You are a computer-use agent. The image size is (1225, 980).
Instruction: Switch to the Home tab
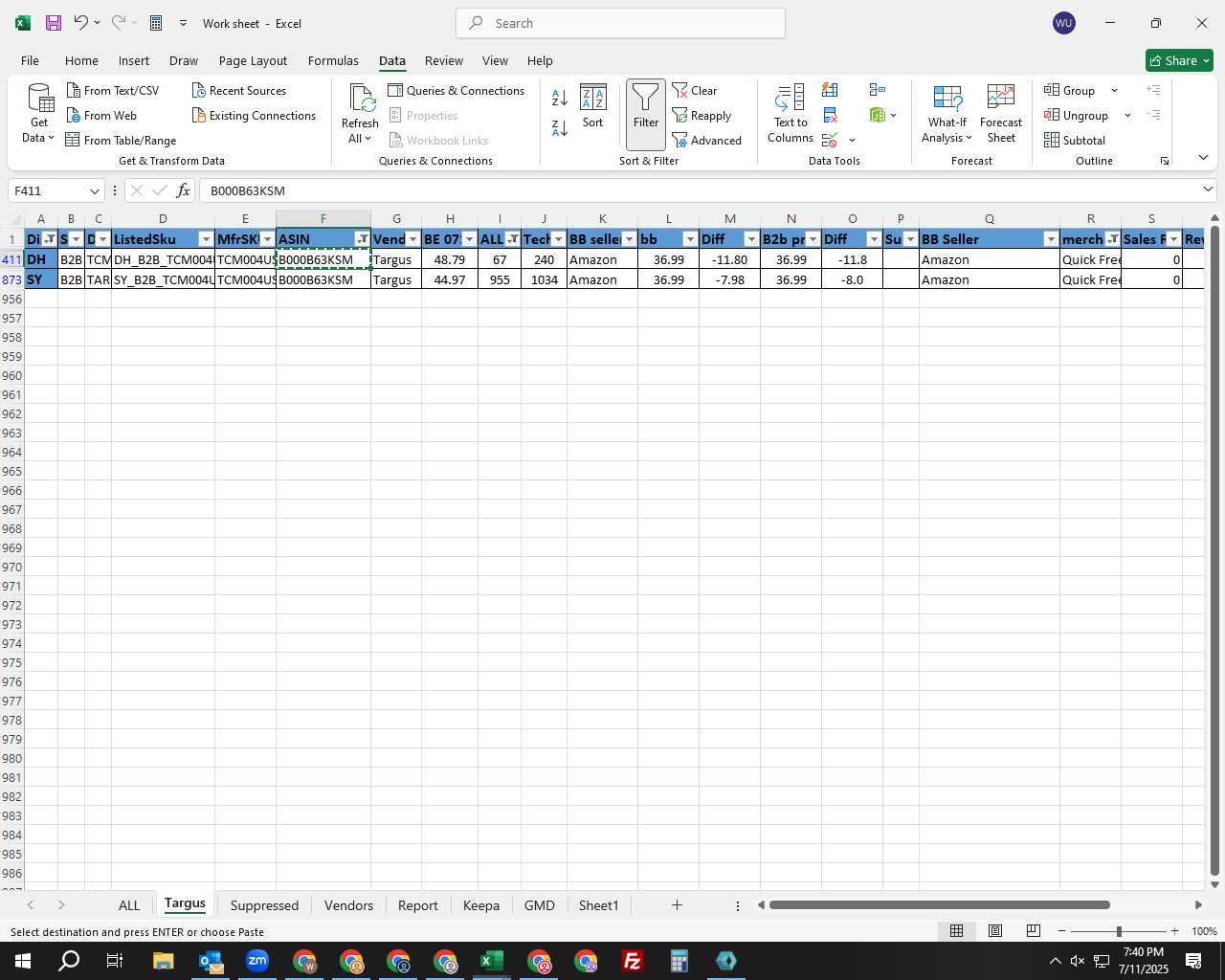81,60
